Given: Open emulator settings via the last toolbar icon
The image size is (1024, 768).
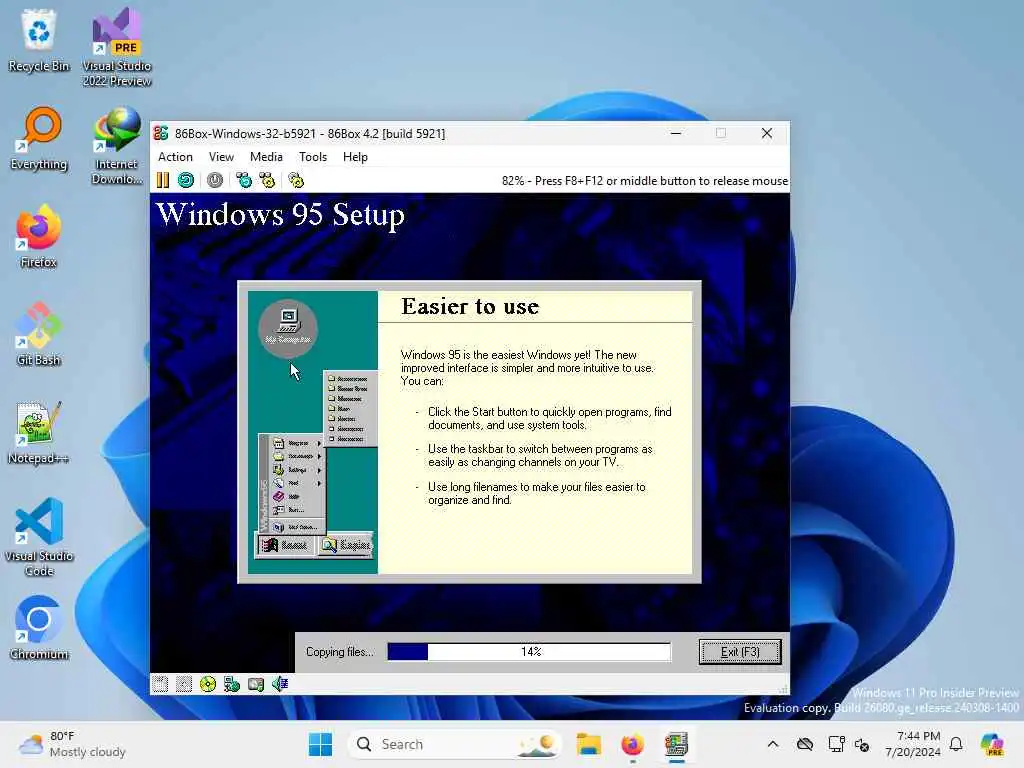Looking at the screenshot, I should coord(296,180).
